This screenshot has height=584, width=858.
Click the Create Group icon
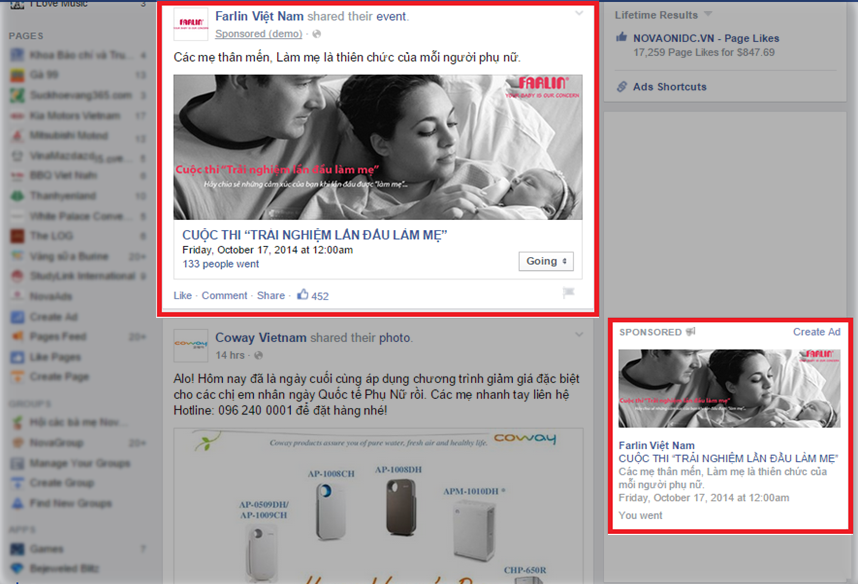pyautogui.click(x=18, y=483)
